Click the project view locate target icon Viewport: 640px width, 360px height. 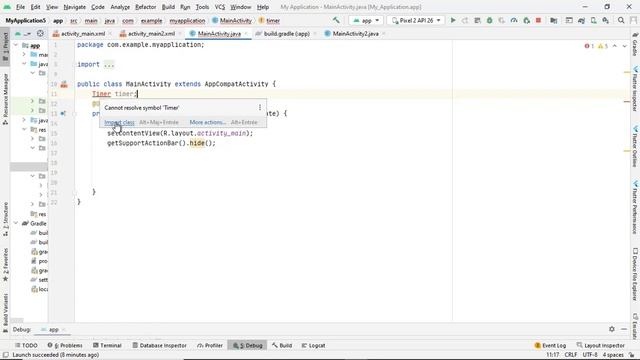(40, 33)
